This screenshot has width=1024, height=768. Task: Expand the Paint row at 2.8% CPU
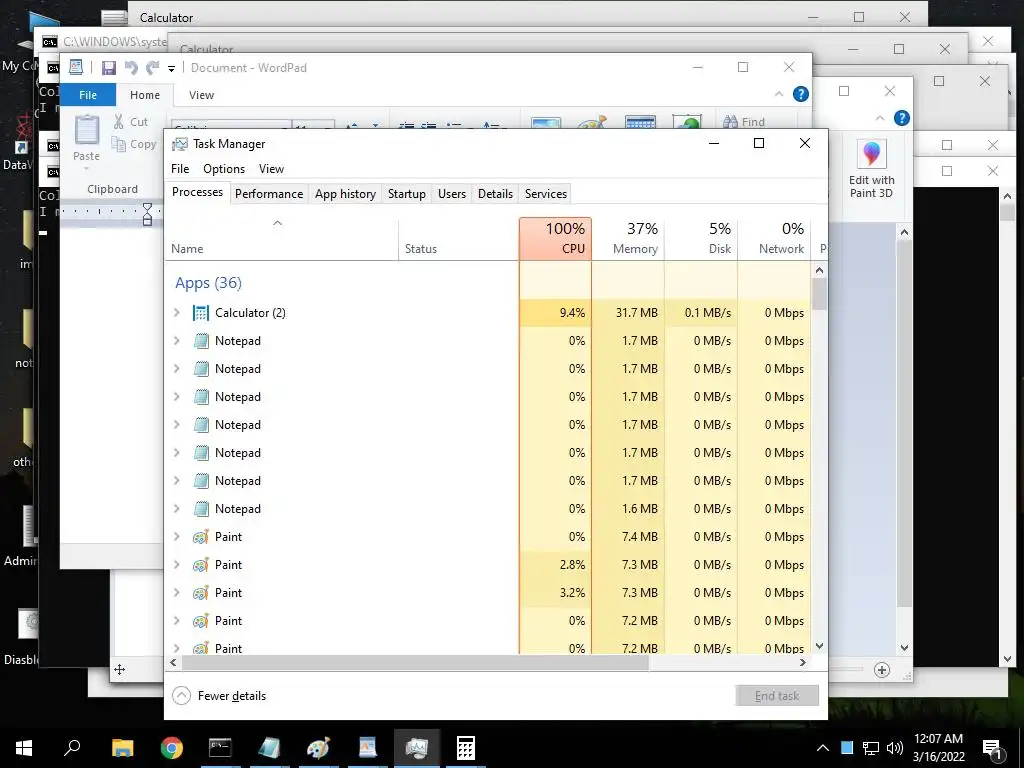point(176,565)
